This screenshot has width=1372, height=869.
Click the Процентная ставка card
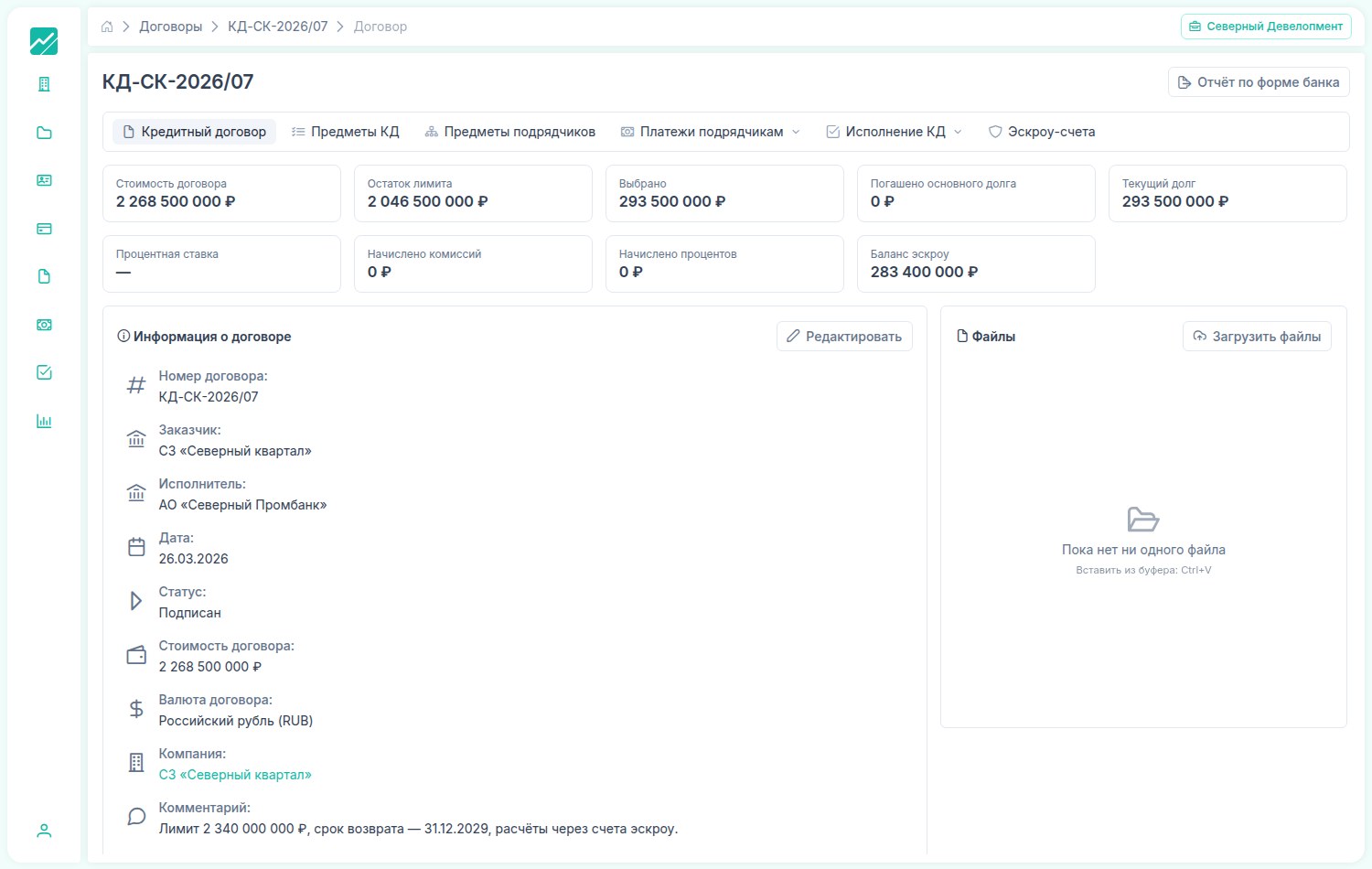pyautogui.click(x=221, y=263)
